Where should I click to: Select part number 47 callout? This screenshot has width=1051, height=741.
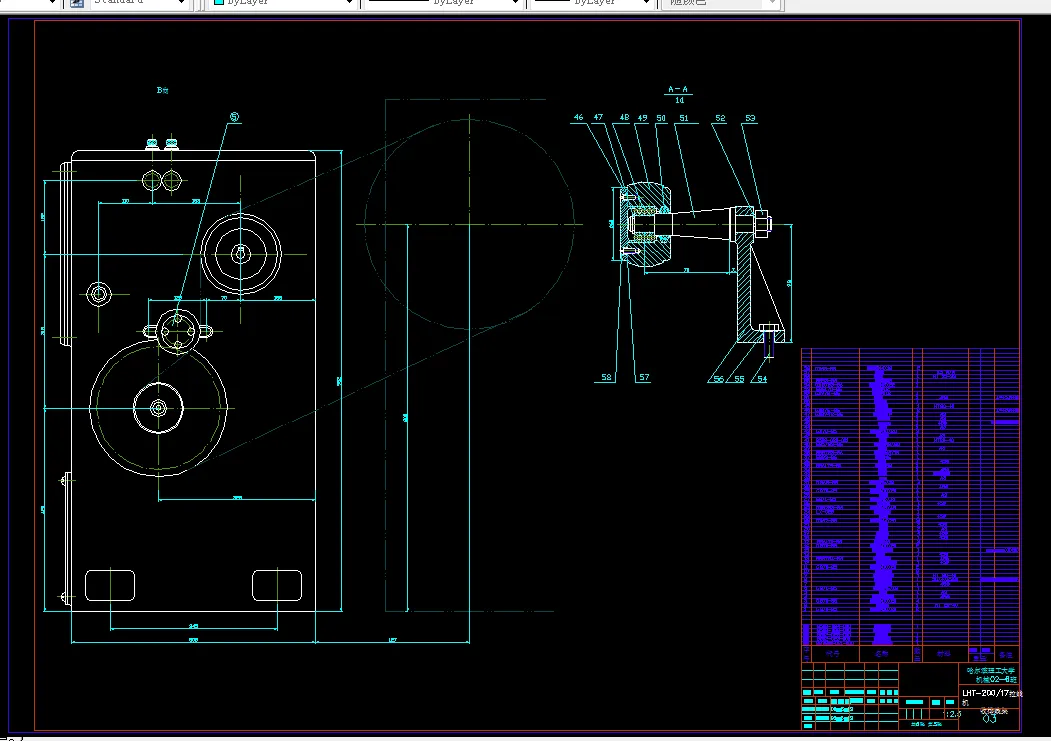tap(599, 117)
